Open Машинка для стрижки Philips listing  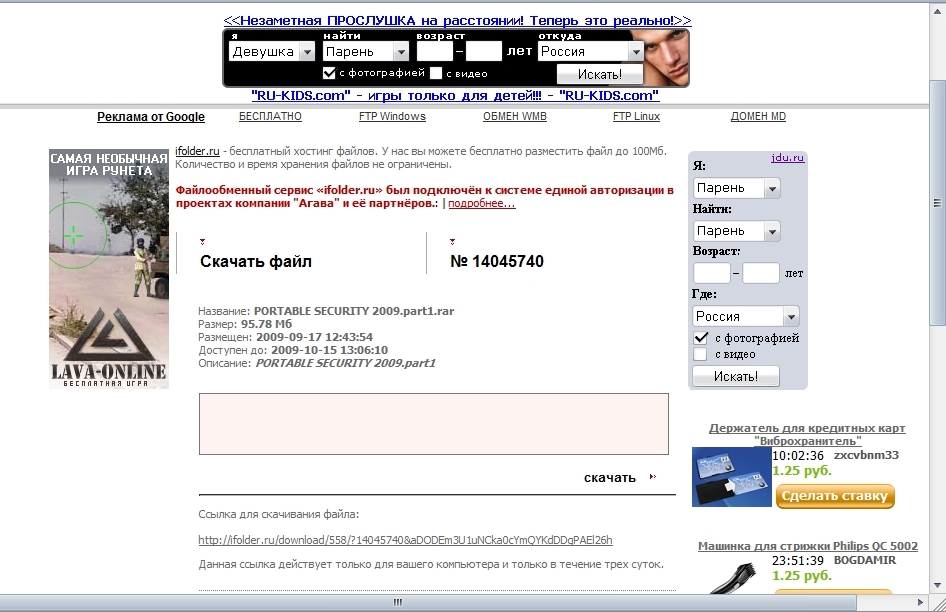(808, 546)
